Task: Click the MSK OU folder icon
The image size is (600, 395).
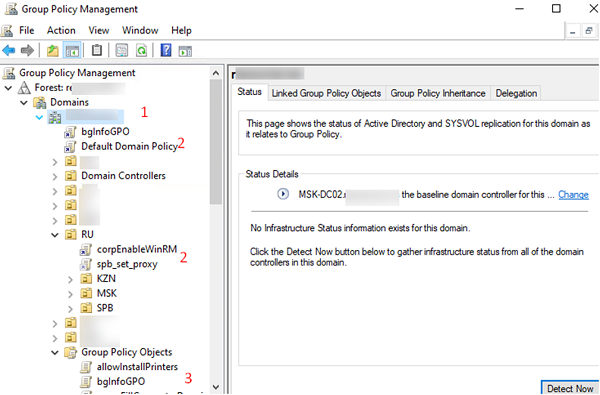Action: click(86, 293)
